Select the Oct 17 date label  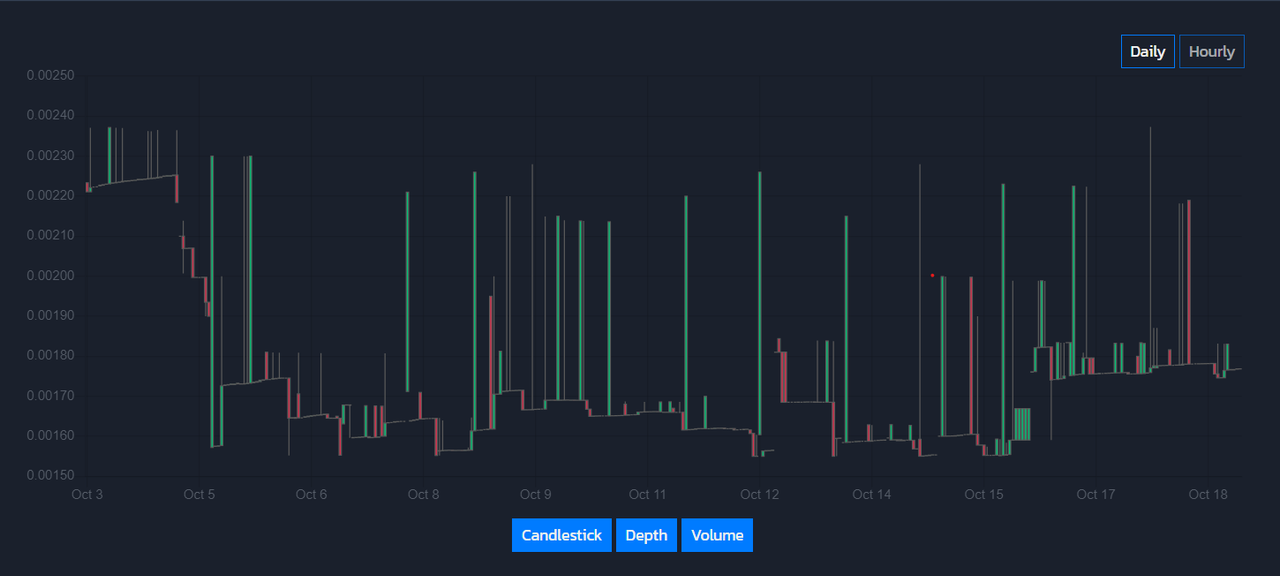coord(1095,494)
